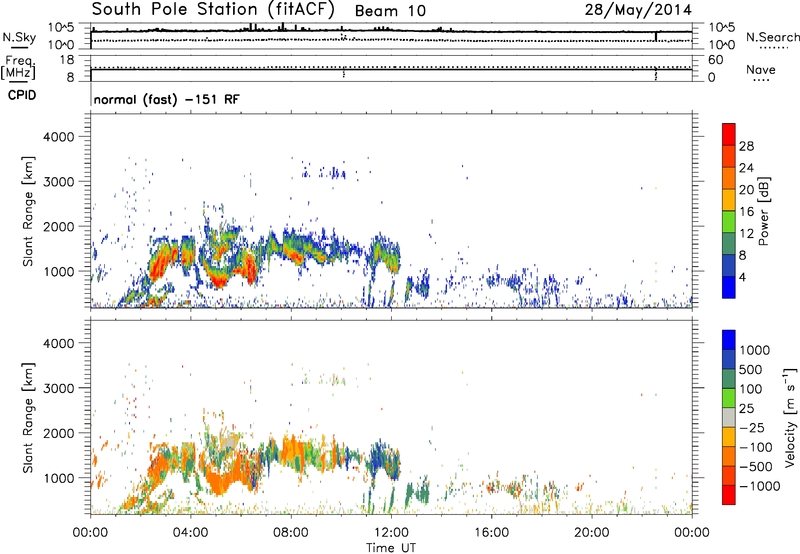Image resolution: width=800 pixels, height=554 pixels.
Task: Click the "3000" tick in power panel
Action: [x=59, y=182]
